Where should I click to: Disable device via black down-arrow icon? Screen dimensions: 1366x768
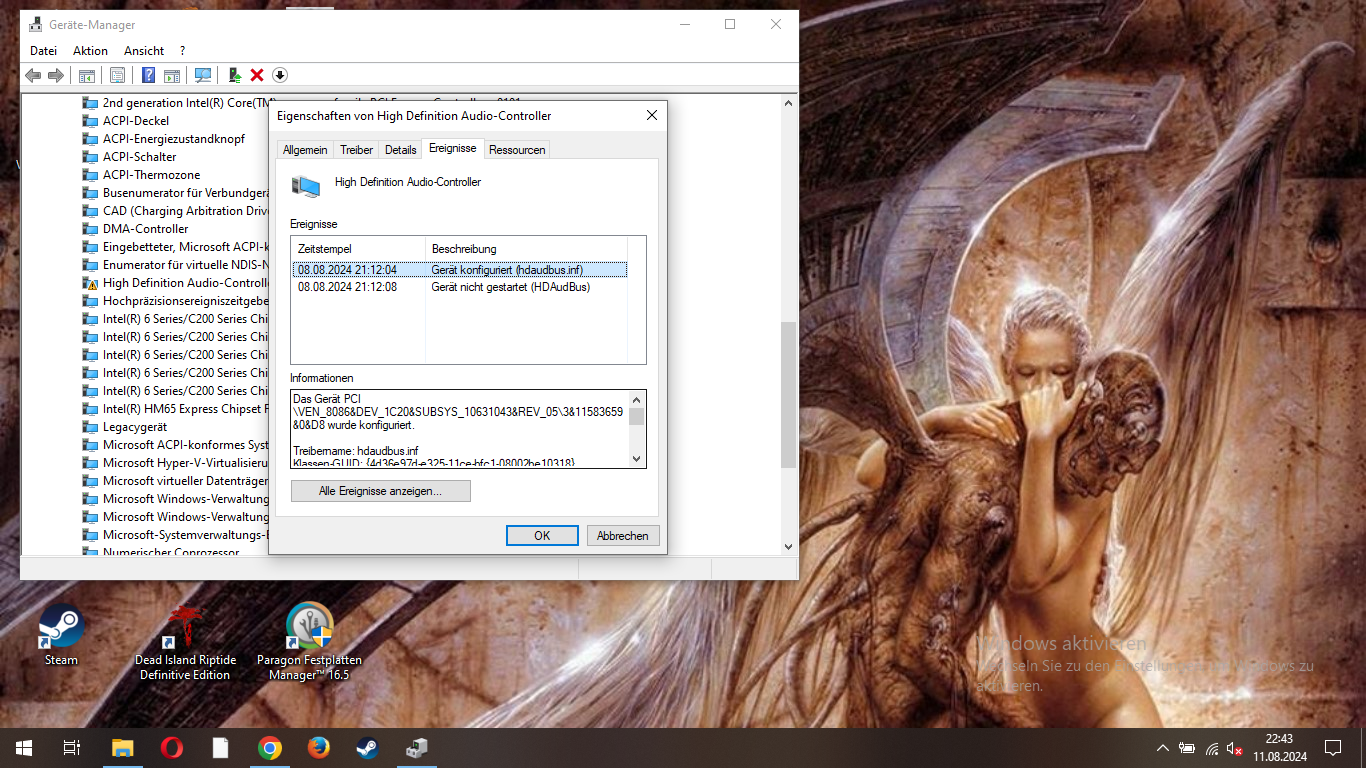[x=280, y=75]
